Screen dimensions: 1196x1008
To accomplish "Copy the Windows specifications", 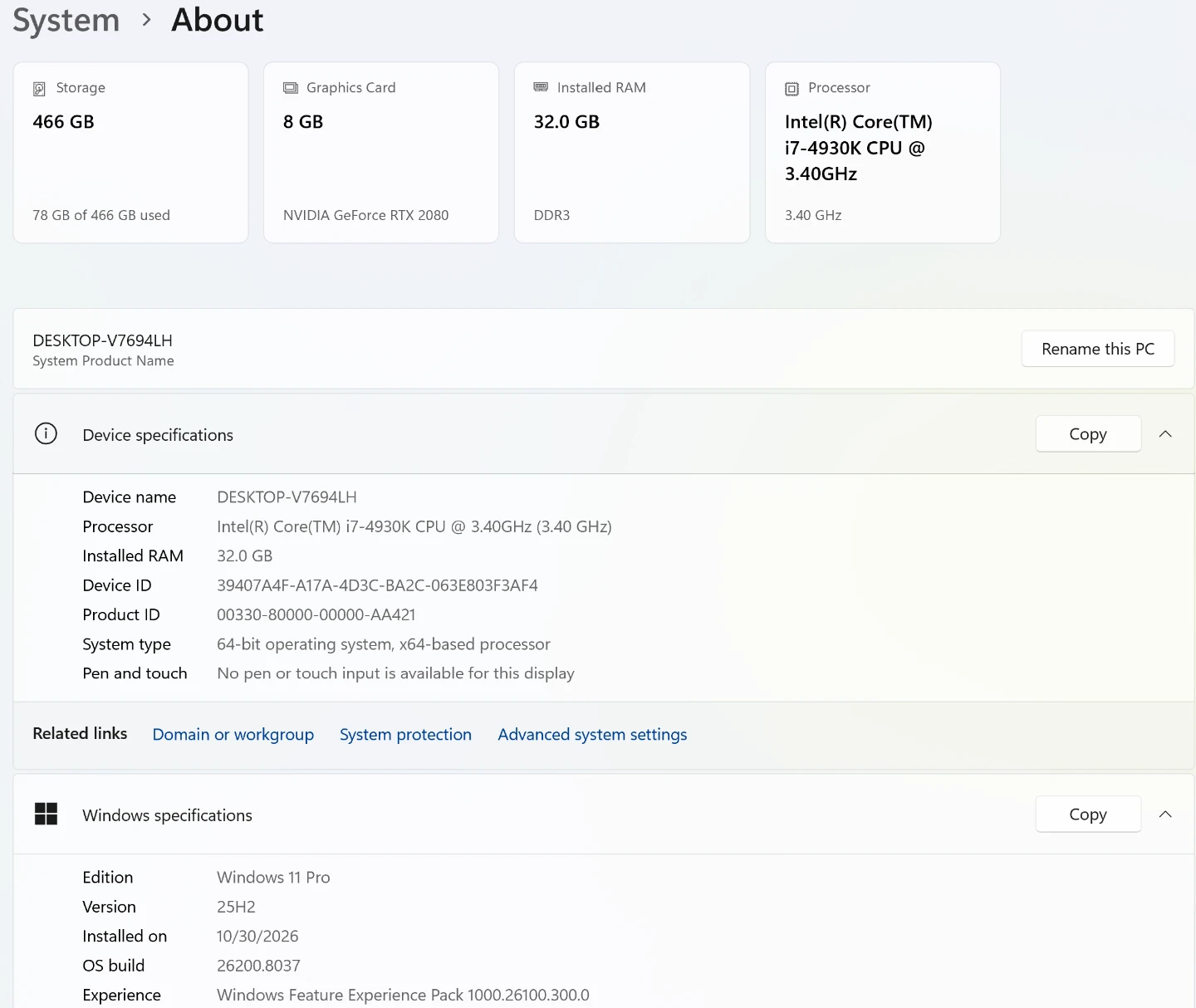I will point(1088,814).
